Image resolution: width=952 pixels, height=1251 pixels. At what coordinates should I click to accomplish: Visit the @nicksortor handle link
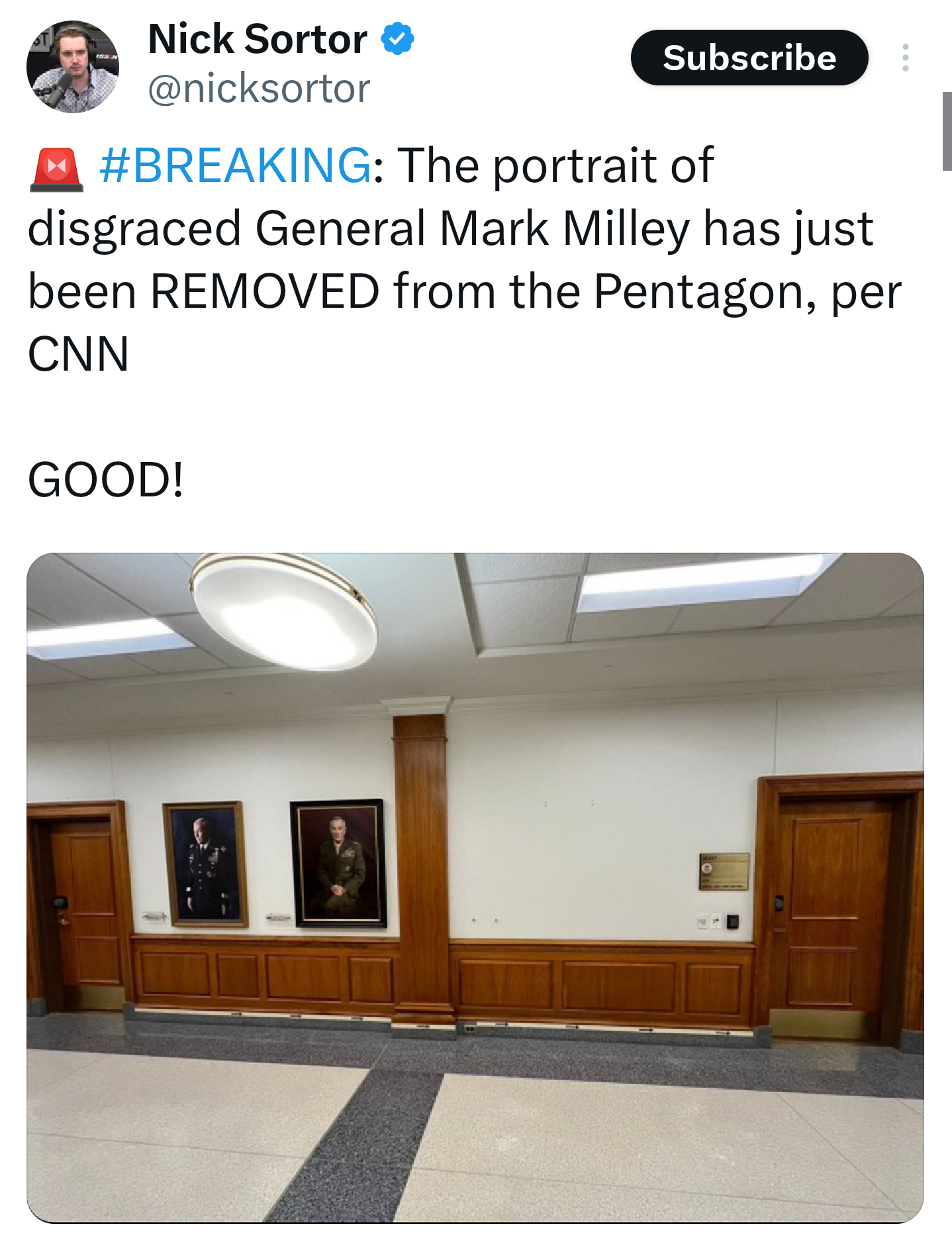pos(259,89)
